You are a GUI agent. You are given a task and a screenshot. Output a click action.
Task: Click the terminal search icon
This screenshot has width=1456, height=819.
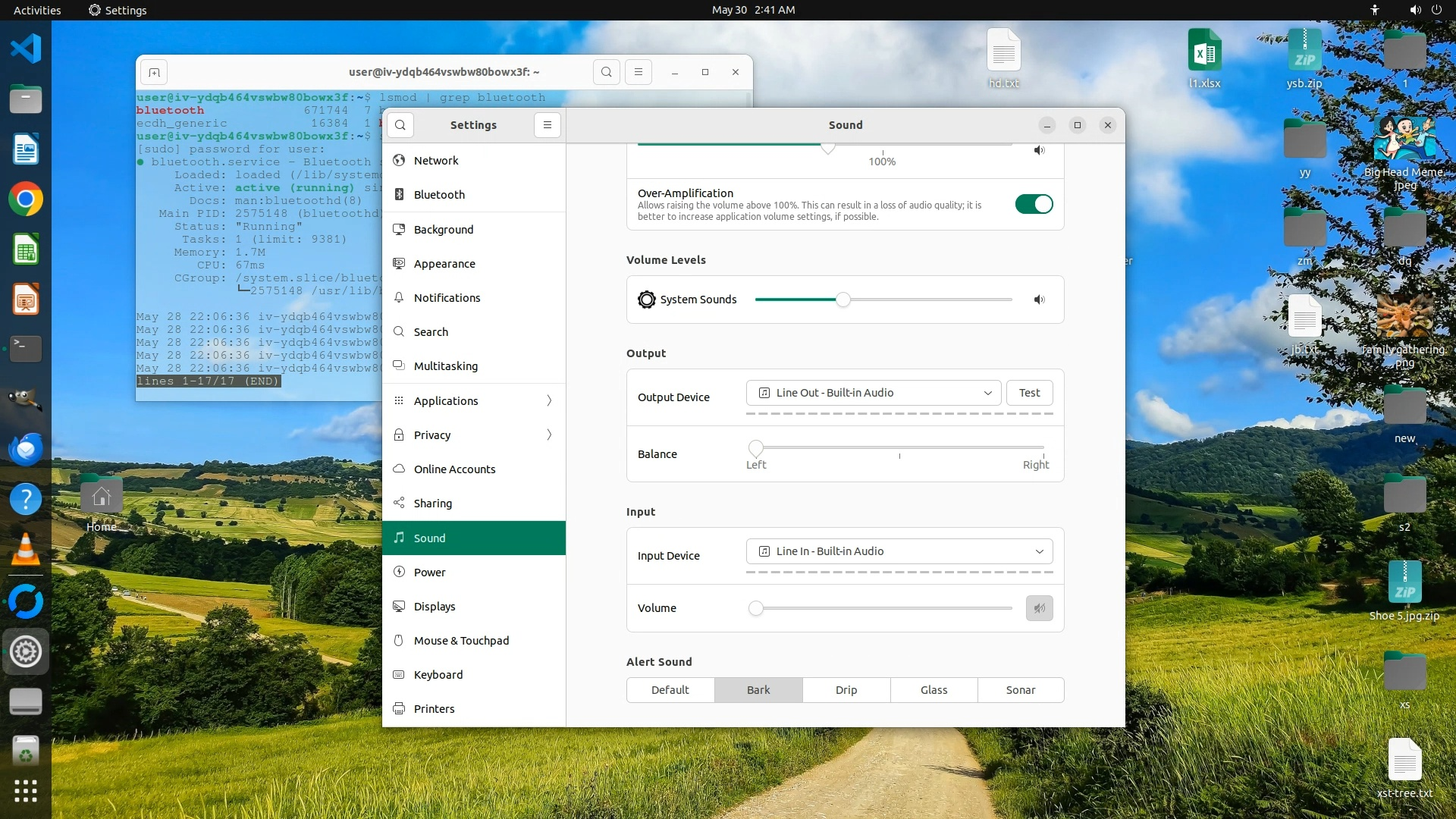tap(606, 72)
